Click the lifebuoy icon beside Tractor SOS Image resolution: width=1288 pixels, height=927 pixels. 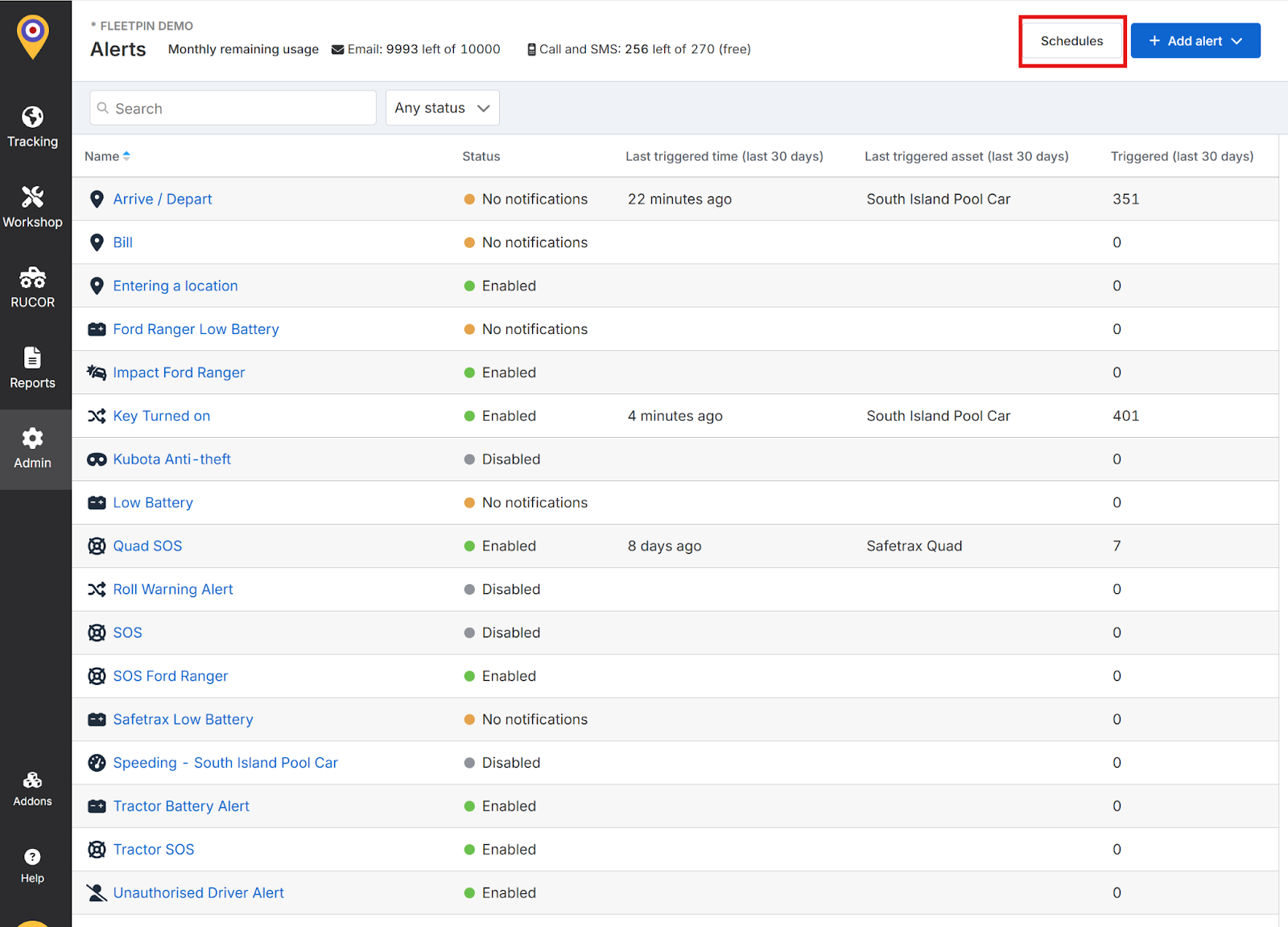click(x=97, y=850)
